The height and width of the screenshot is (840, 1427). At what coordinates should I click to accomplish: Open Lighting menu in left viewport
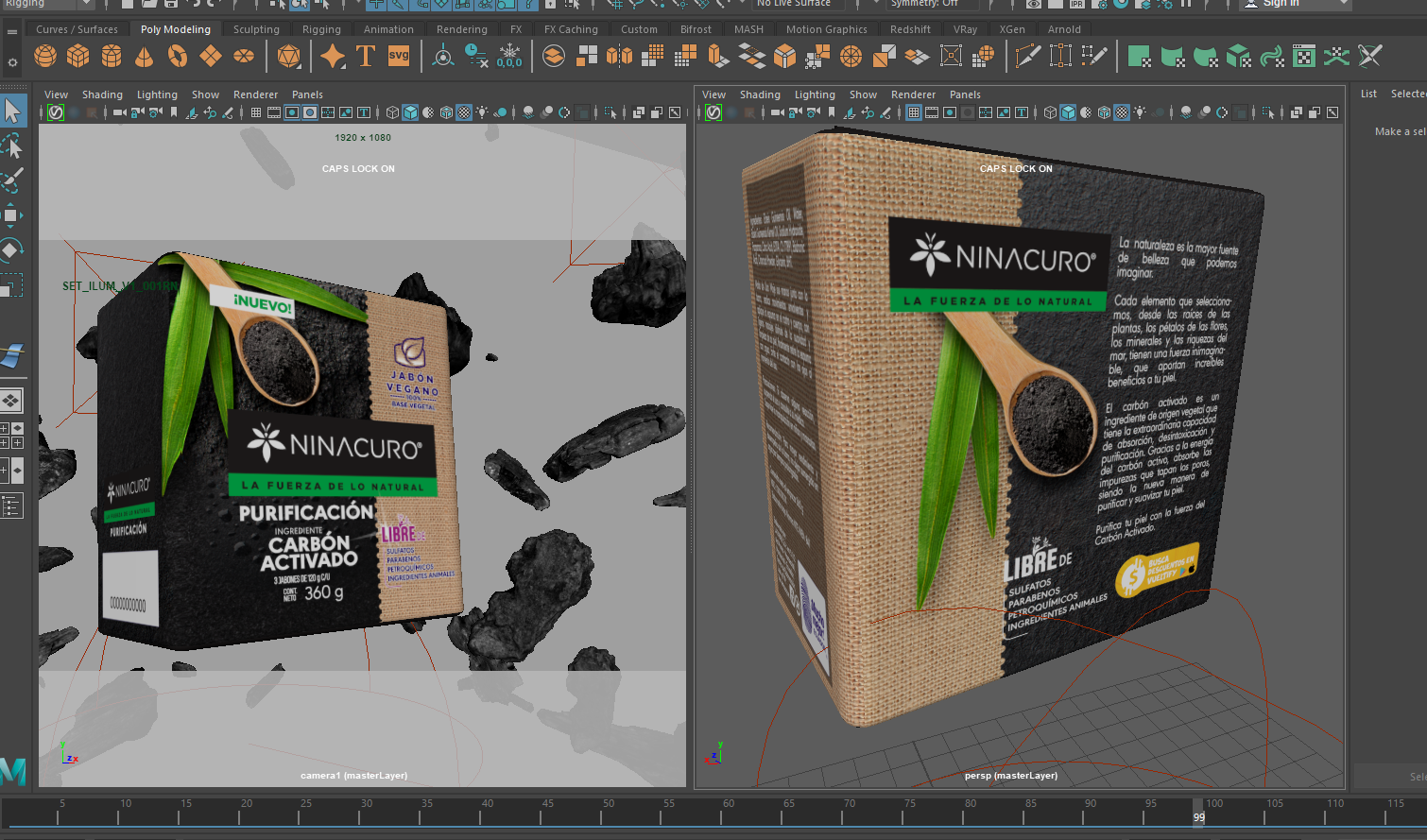click(x=157, y=94)
